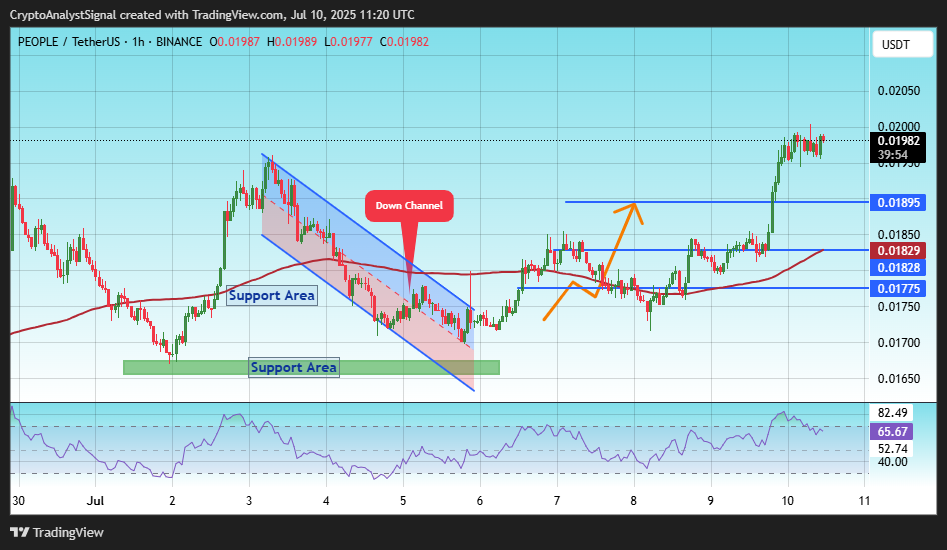Click the 0.01700 price axis tick
Viewport: 947px width, 550px height.
tap(899, 343)
